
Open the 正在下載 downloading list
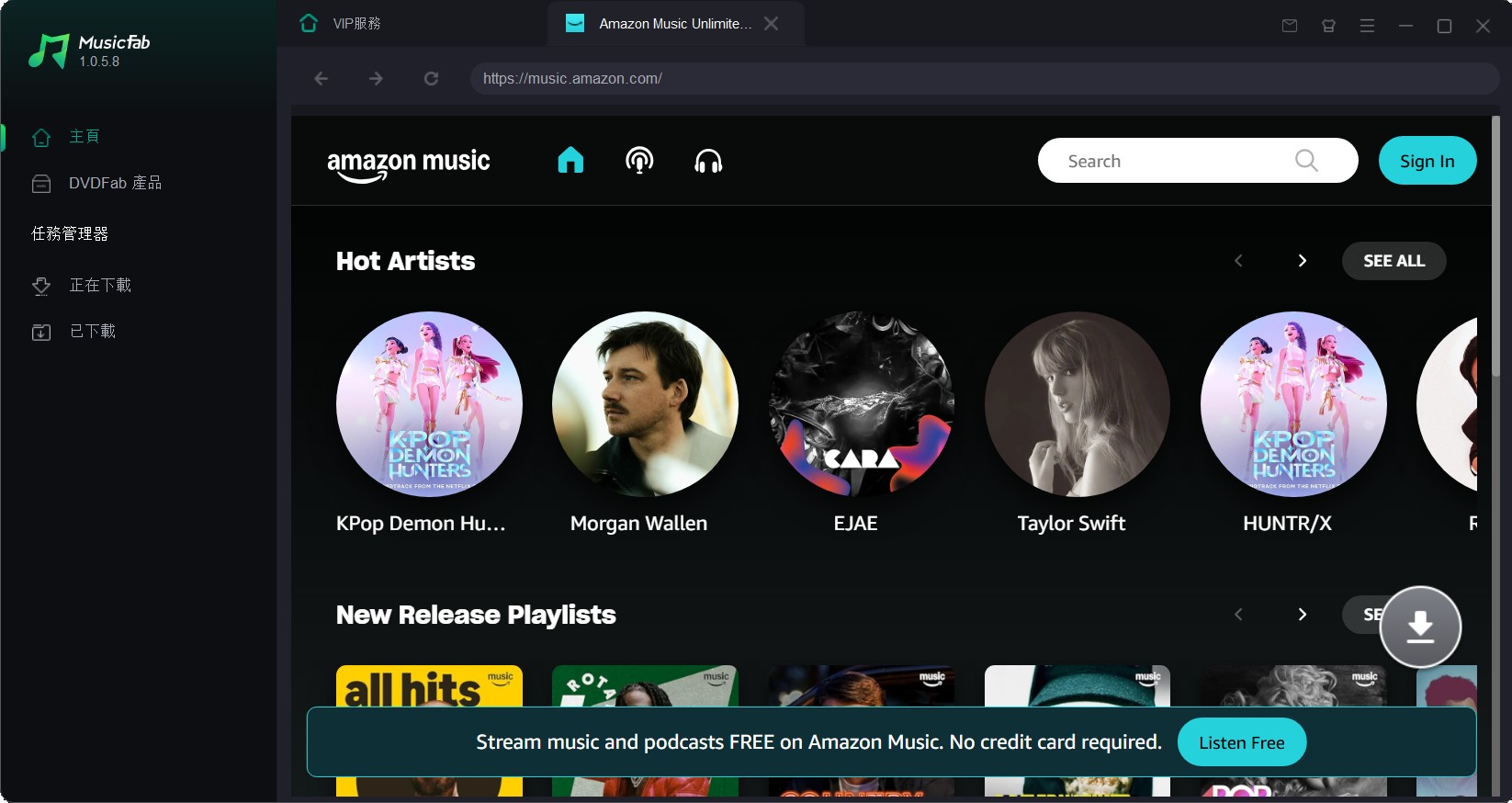pyautogui.click(x=83, y=285)
